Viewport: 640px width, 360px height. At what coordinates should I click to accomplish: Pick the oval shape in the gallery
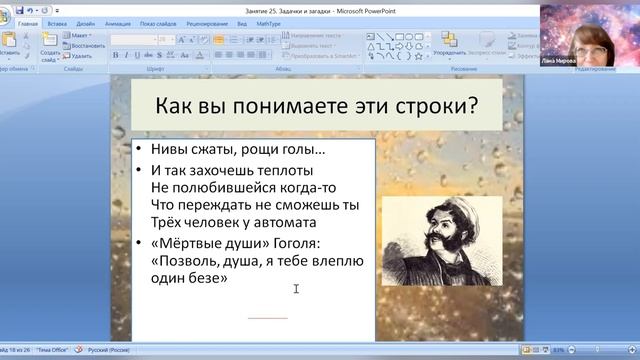point(409,37)
